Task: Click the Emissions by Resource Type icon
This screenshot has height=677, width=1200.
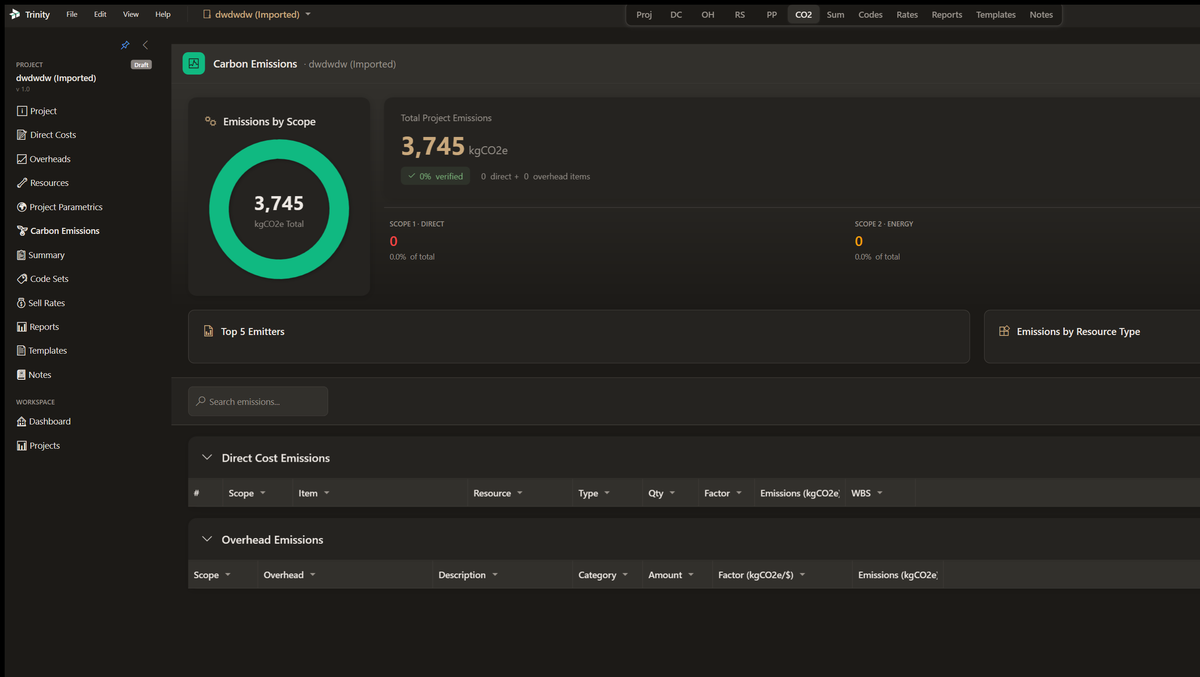Action: [1004, 331]
